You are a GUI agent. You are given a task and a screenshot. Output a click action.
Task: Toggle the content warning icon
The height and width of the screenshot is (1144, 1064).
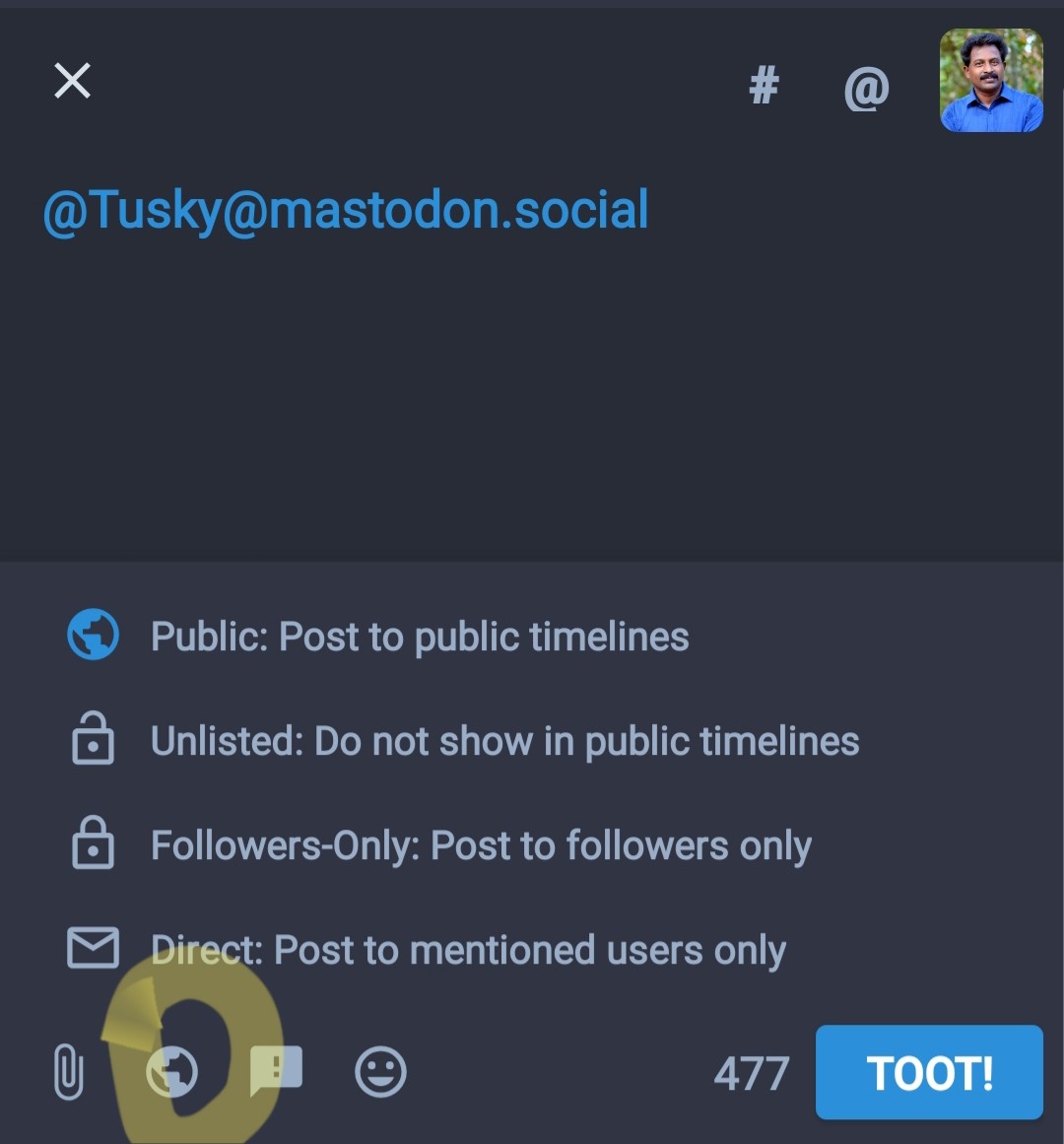276,1070
